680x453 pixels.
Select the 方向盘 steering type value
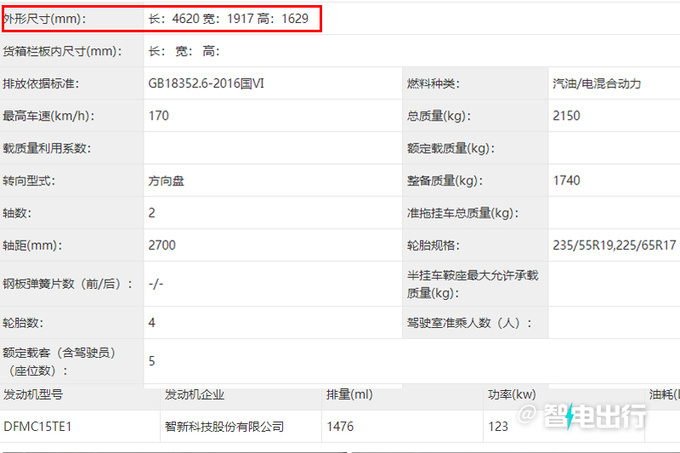[166, 181]
